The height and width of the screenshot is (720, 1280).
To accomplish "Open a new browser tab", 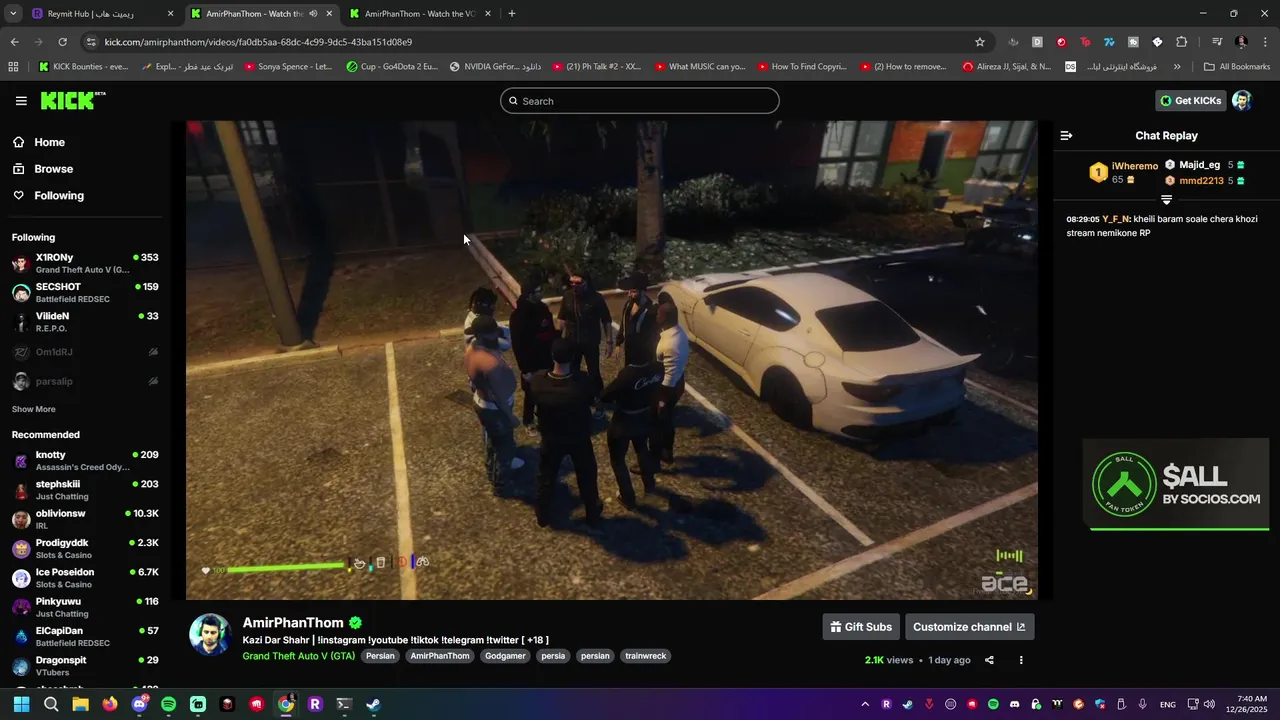I will [512, 14].
